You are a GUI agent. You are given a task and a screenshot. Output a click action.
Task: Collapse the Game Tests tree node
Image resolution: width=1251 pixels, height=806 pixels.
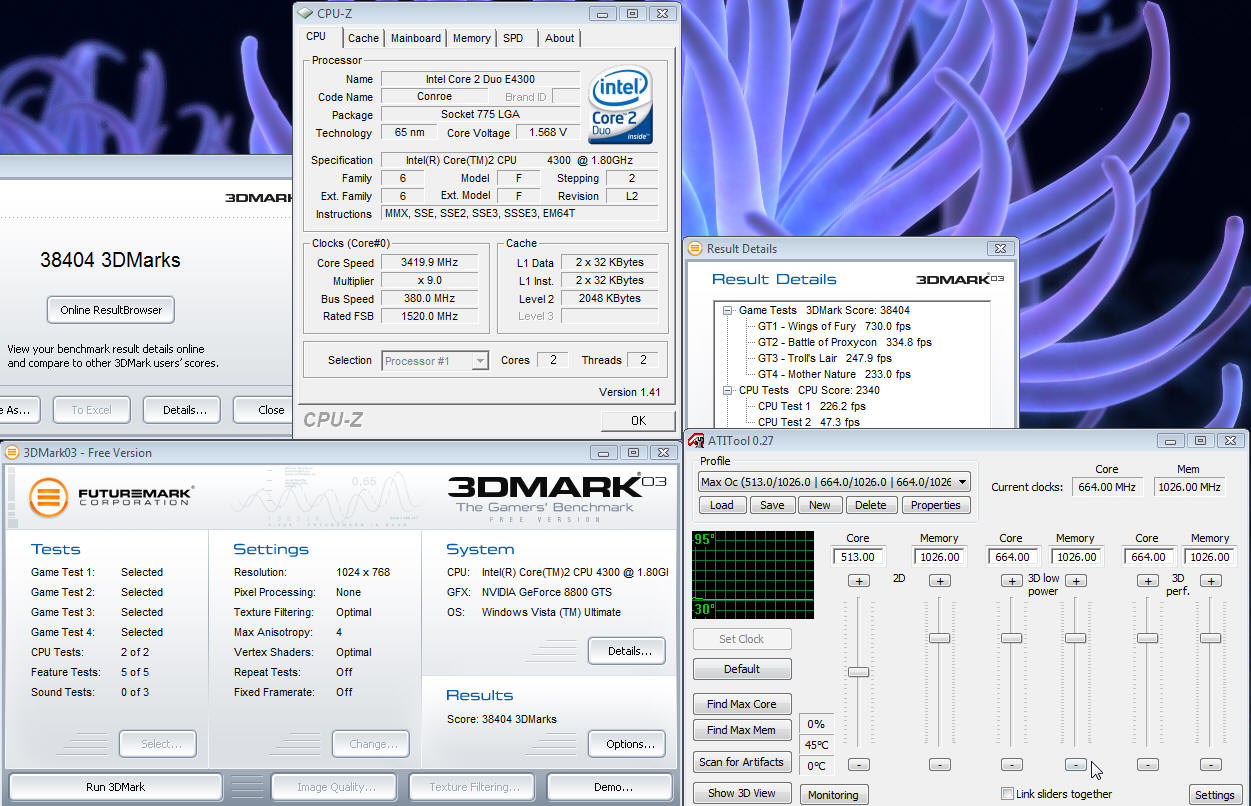(729, 310)
